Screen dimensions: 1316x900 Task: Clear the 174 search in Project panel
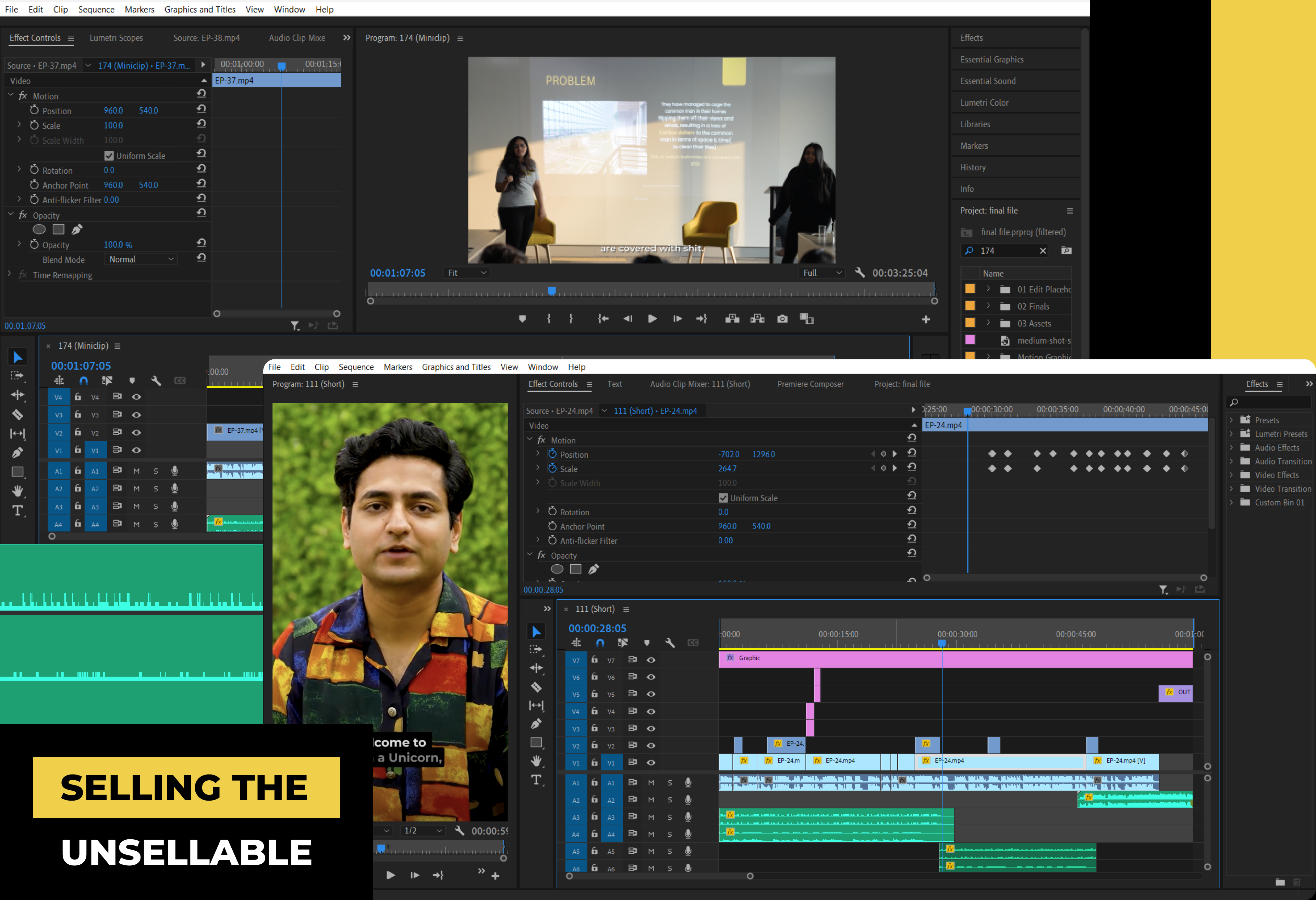click(1043, 250)
